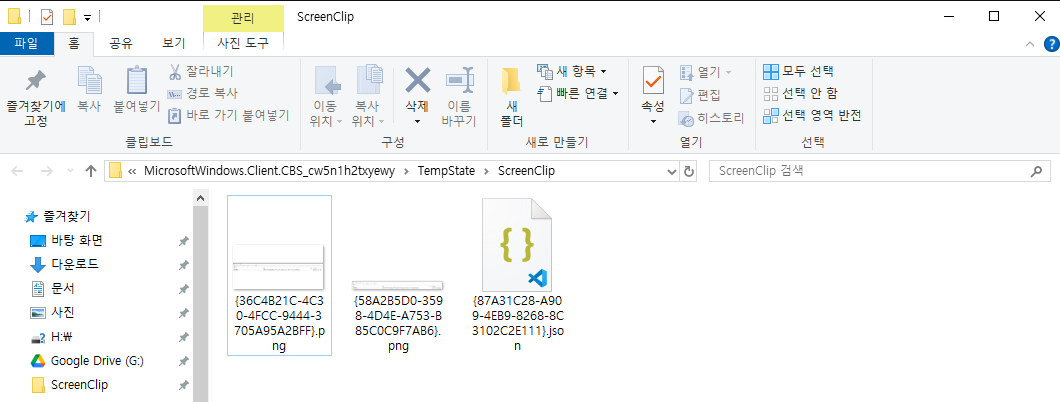Open the recent locations dropdown arrow
1060x402 pixels.
(x=71, y=172)
